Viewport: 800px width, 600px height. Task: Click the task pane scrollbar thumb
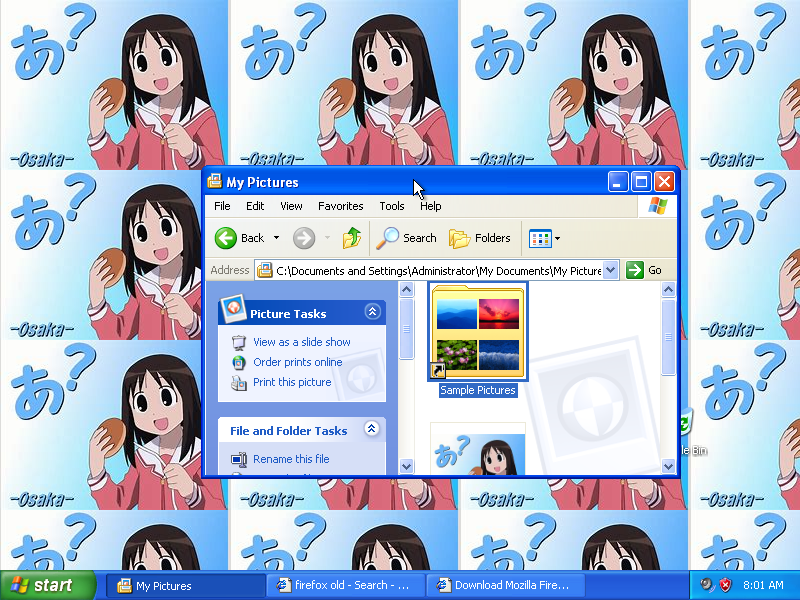407,329
